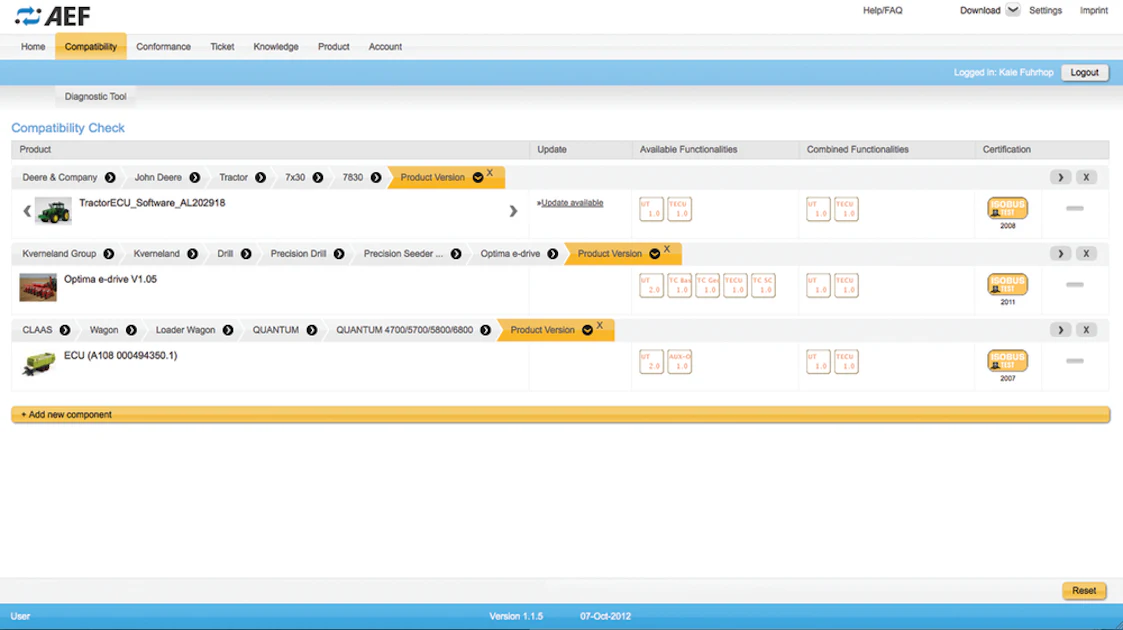Screen dimensions: 1123x630
Task: Select TECU 1.0 available functionality for TractorECU
Action: (x=679, y=209)
